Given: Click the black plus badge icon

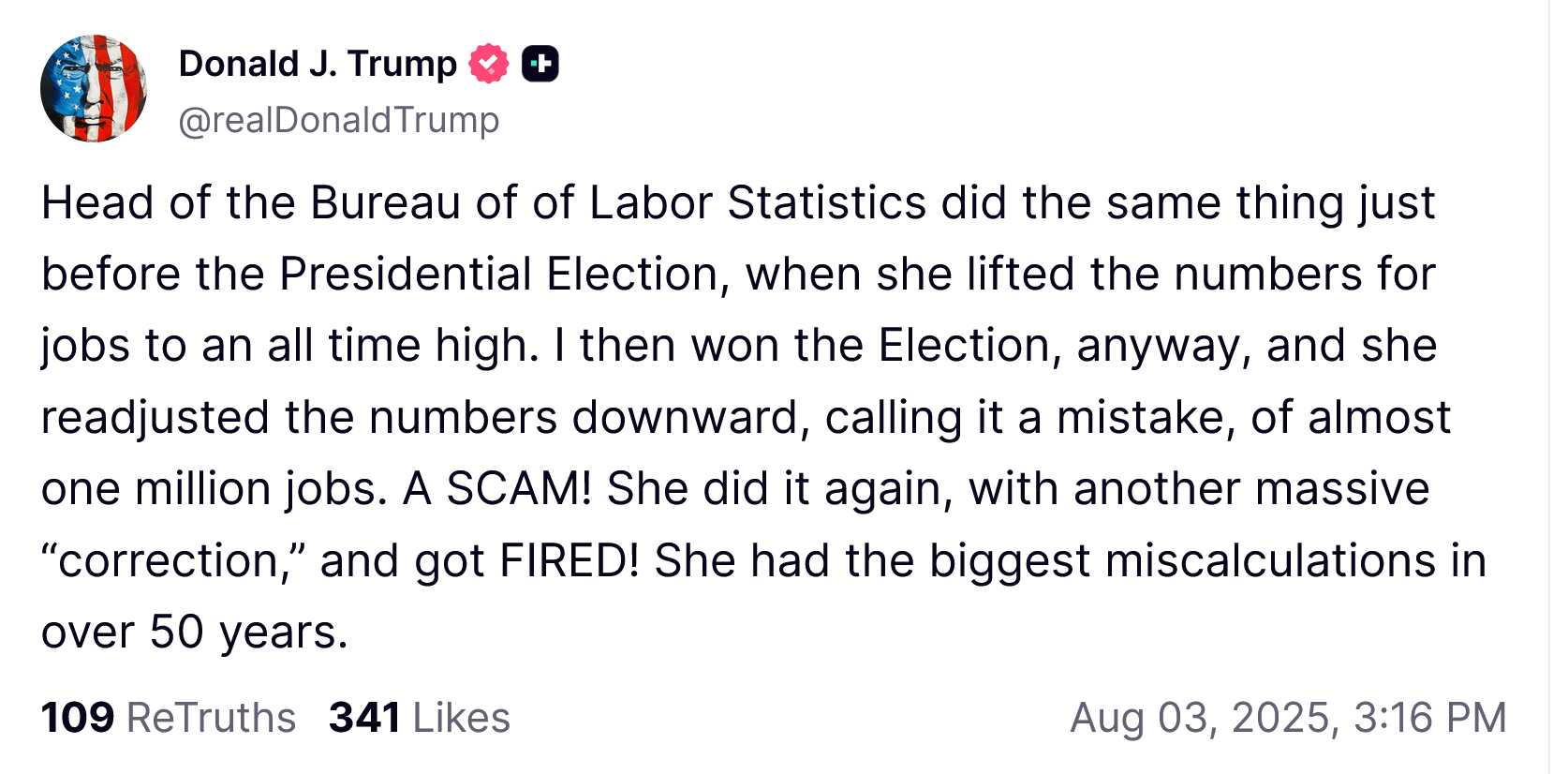Looking at the screenshot, I should [x=540, y=64].
